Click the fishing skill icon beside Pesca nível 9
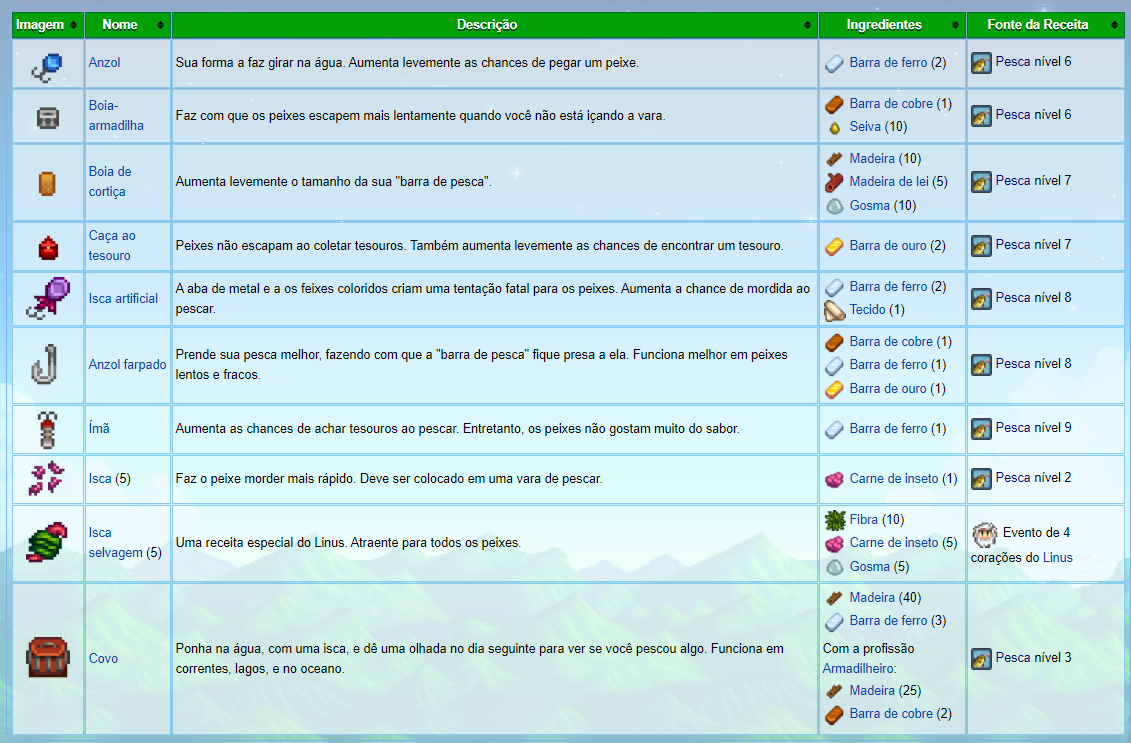 pyautogui.click(x=981, y=428)
